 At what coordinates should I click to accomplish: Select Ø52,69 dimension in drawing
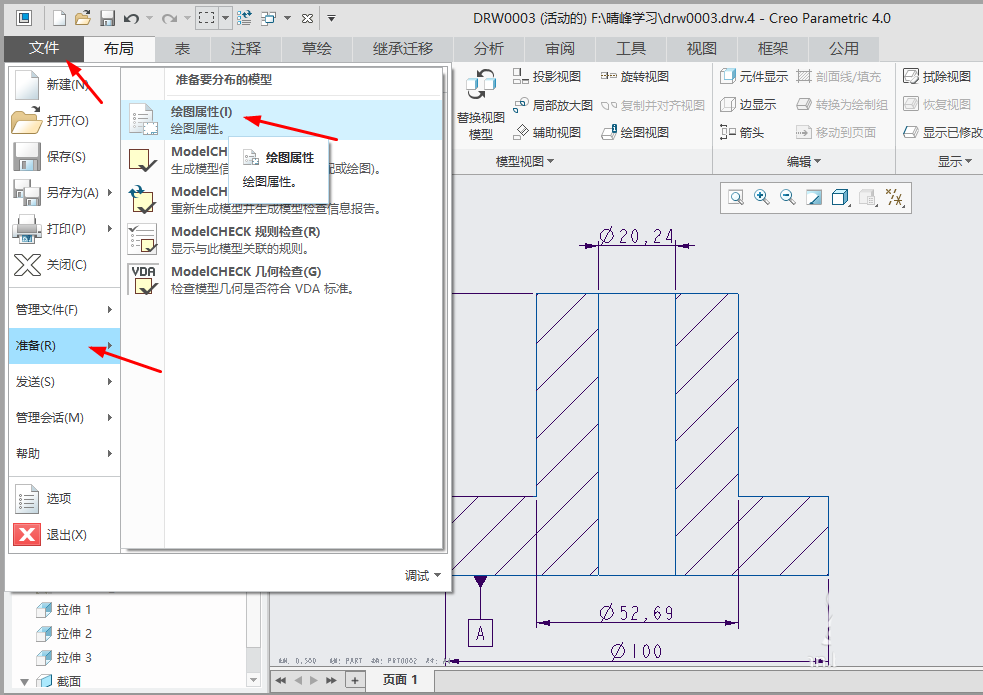click(636, 612)
